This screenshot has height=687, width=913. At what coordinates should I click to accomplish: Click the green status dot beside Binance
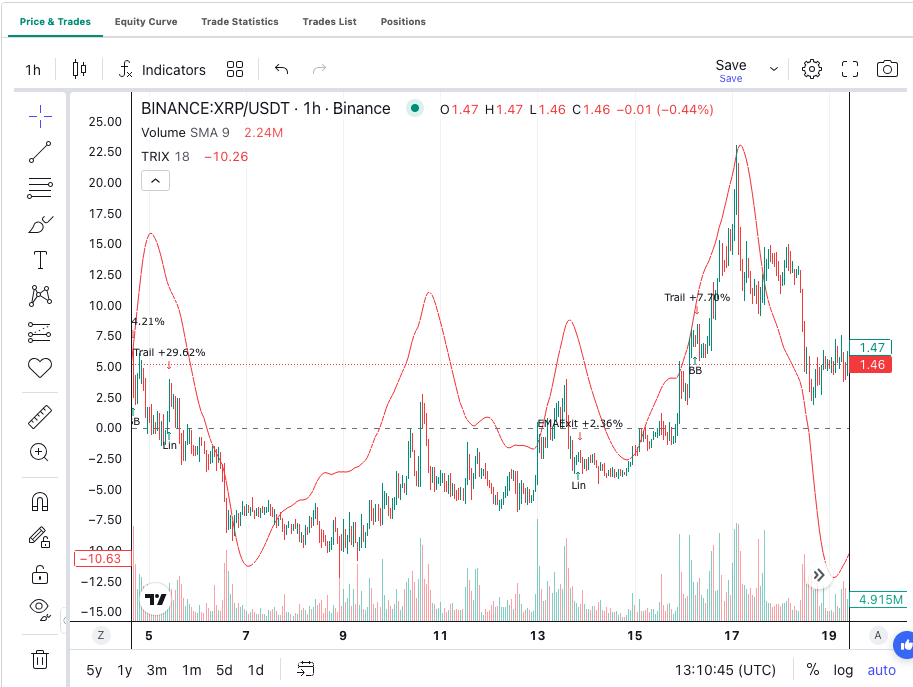pyautogui.click(x=415, y=108)
